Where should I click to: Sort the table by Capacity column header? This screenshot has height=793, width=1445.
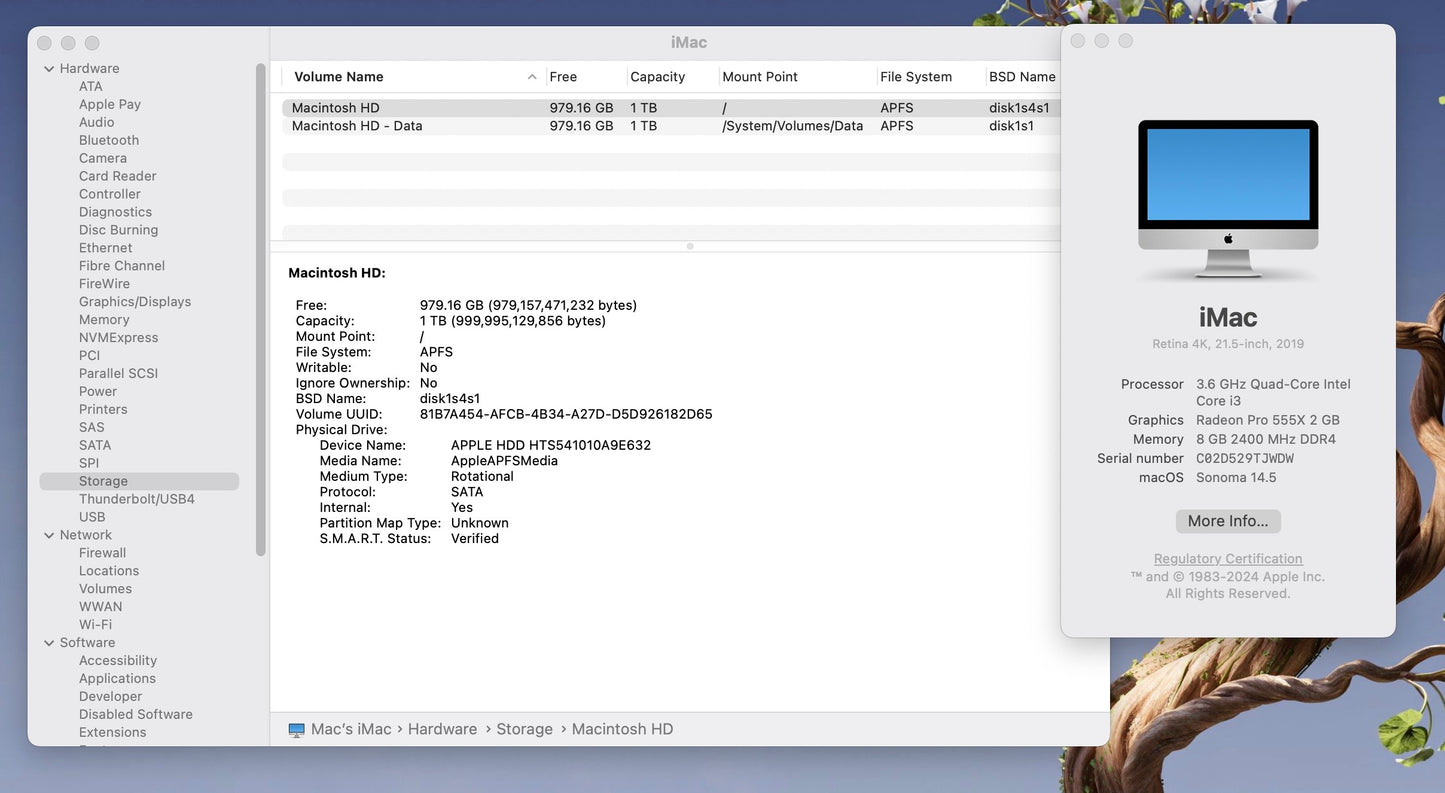657,77
